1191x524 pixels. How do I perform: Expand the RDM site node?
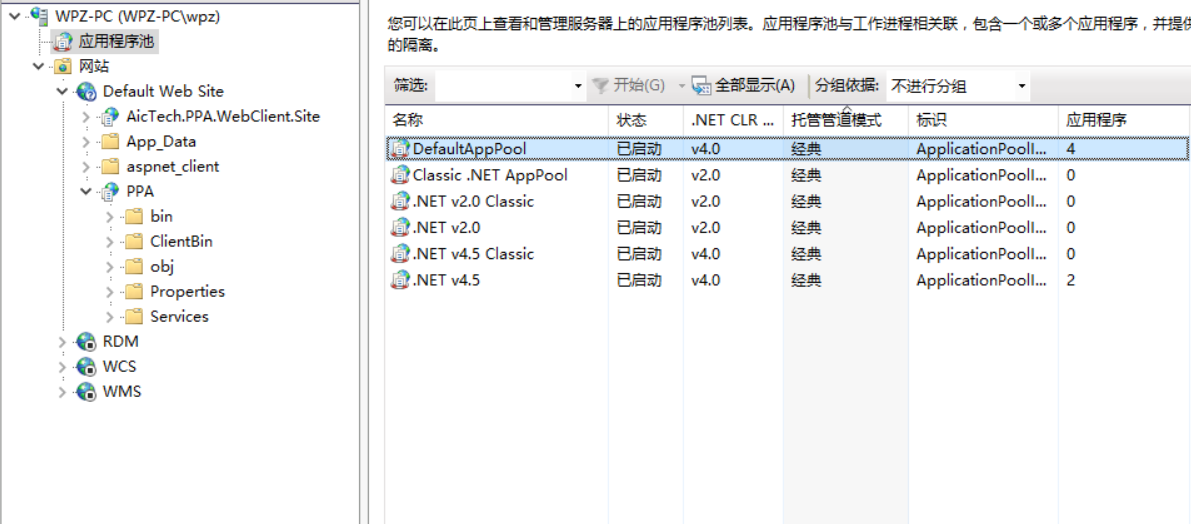(x=63, y=342)
